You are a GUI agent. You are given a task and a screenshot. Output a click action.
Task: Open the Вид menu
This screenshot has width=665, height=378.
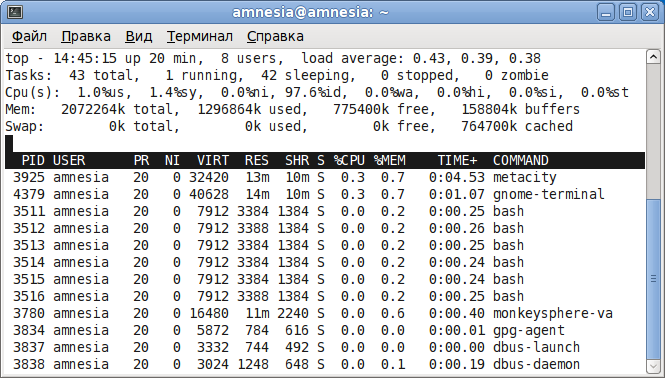(138, 36)
